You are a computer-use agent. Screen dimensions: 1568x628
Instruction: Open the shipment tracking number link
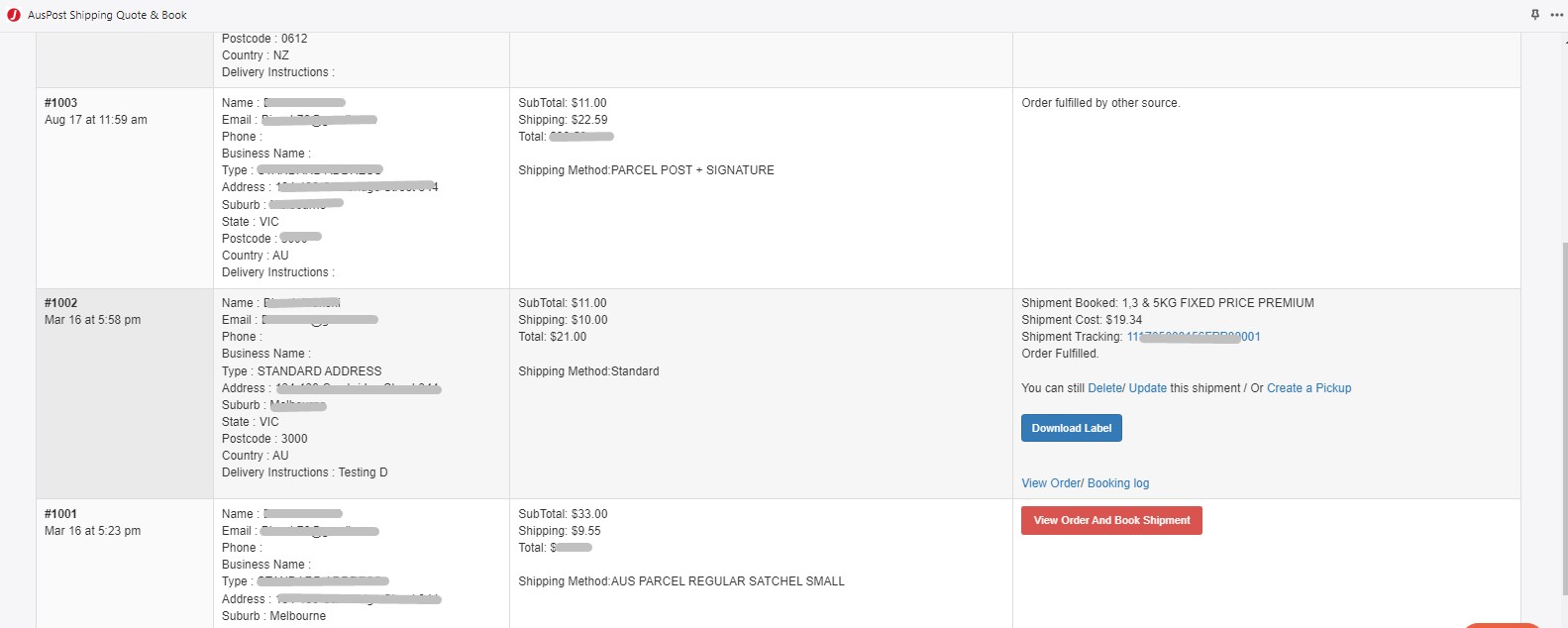pyautogui.click(x=1194, y=337)
